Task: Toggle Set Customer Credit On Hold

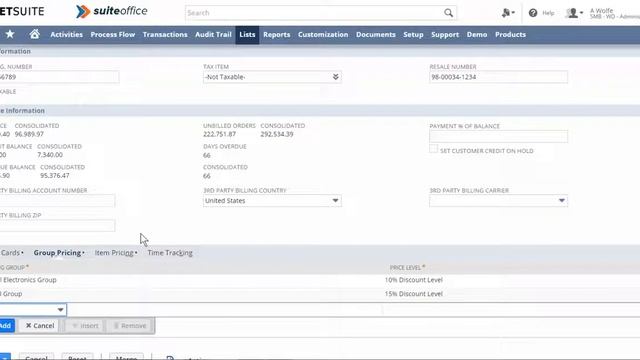Action: coord(433,149)
